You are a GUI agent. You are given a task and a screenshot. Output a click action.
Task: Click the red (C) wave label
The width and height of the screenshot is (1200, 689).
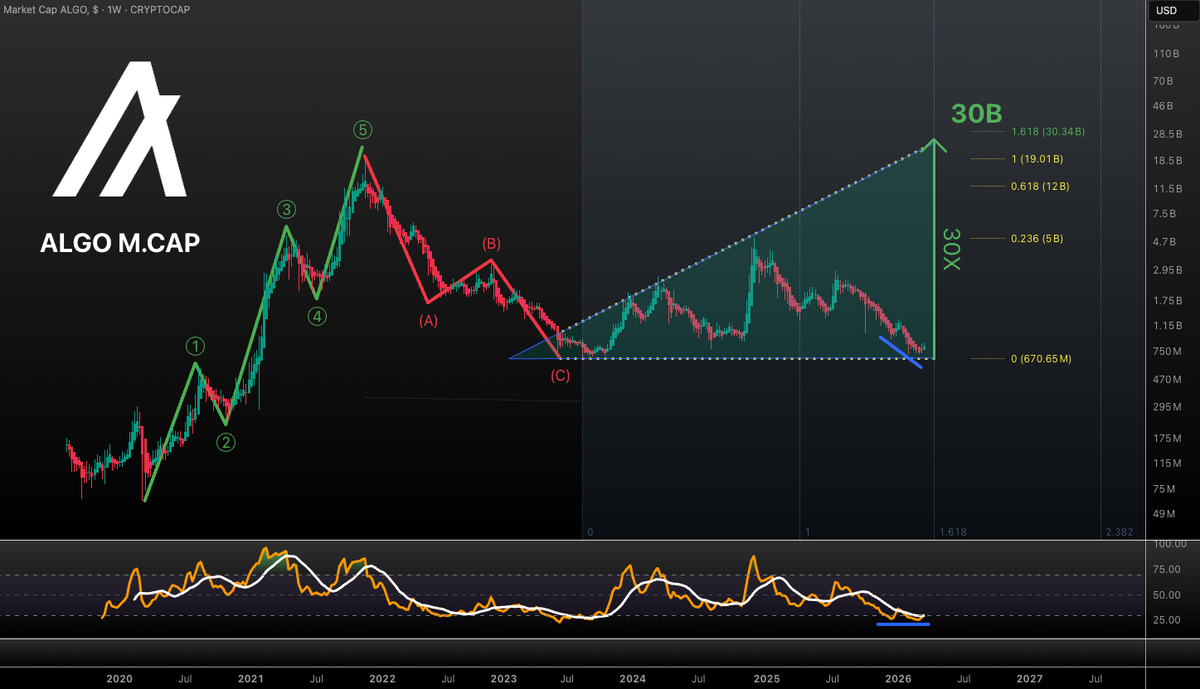(559, 376)
